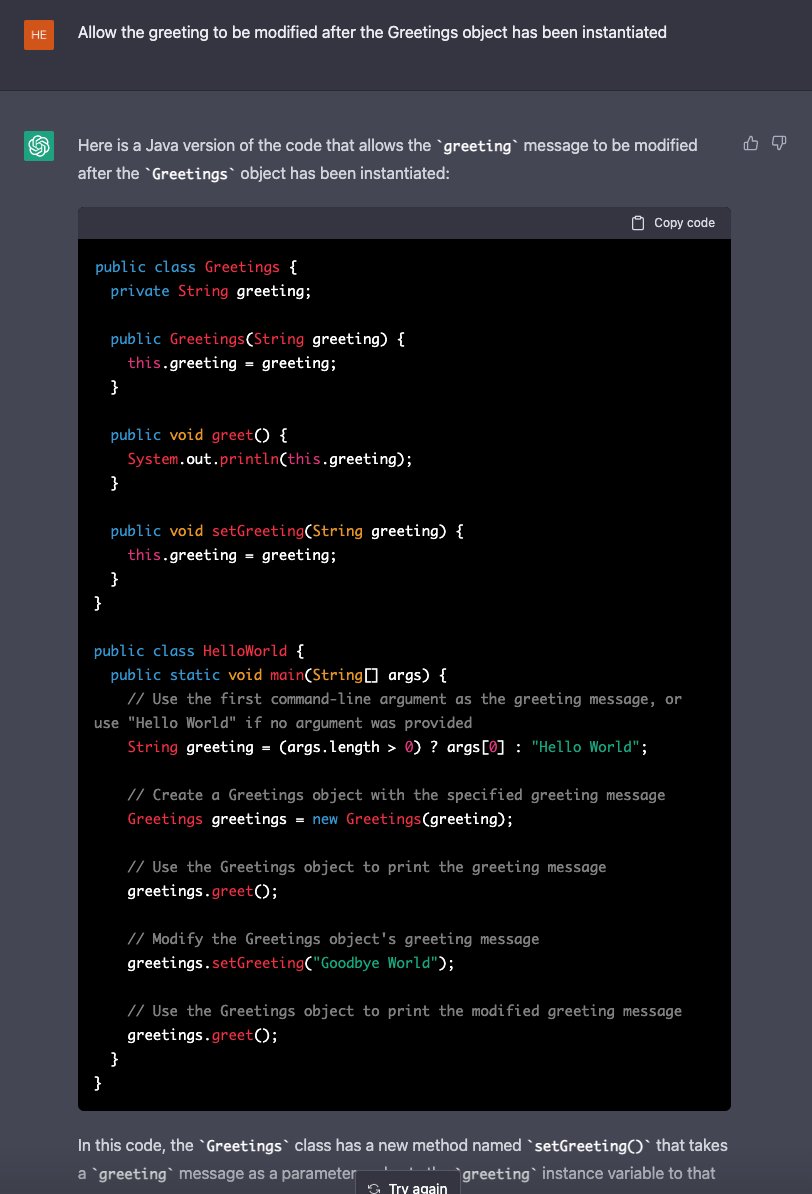Click the 'Goodbye World' string in the code

pyautogui.click(x=375, y=963)
